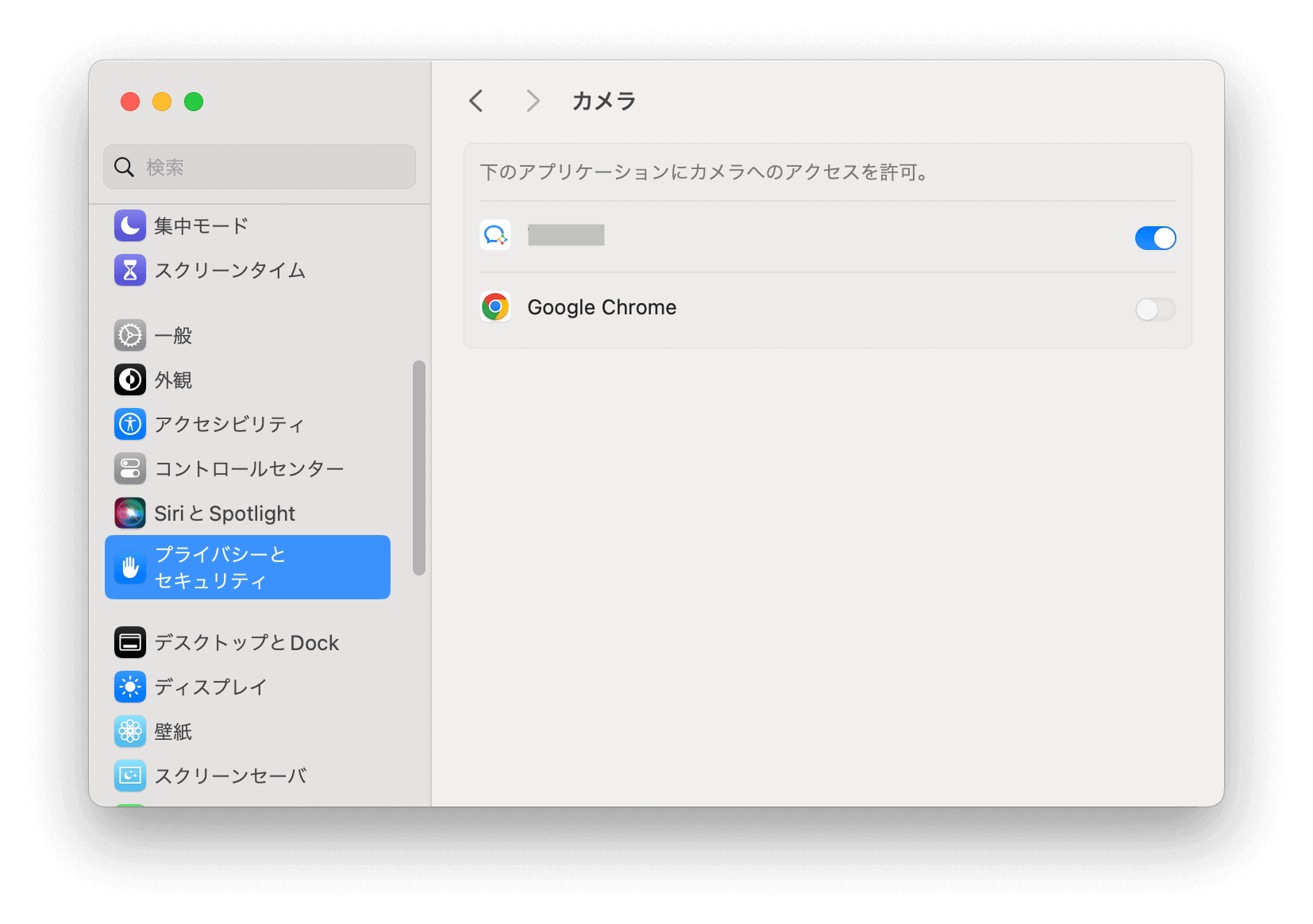This screenshot has height=924, width=1313.
Task: Click the Focus mode moon icon
Action: [130, 225]
